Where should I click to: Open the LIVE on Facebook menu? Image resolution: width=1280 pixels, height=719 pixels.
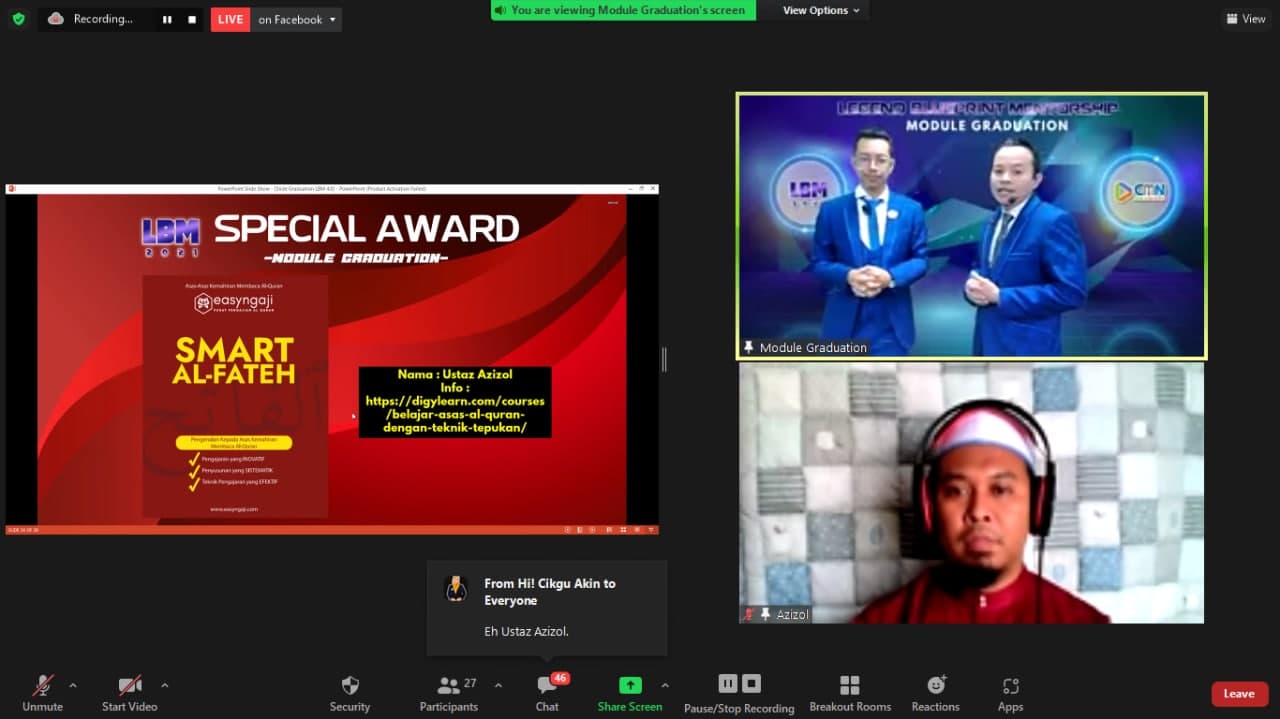point(296,19)
